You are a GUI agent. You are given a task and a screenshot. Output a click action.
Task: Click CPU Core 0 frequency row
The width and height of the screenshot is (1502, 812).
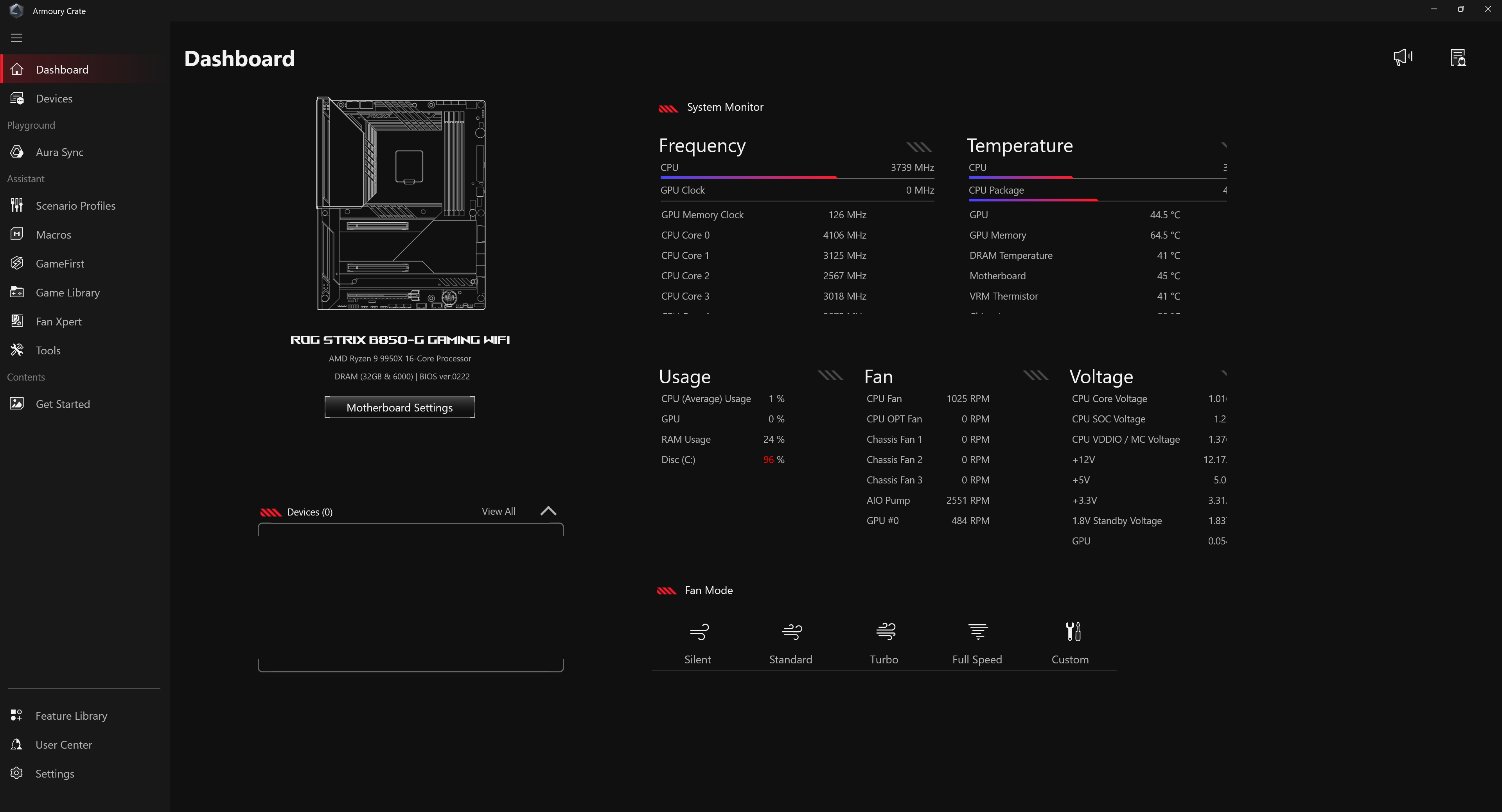[764, 235]
